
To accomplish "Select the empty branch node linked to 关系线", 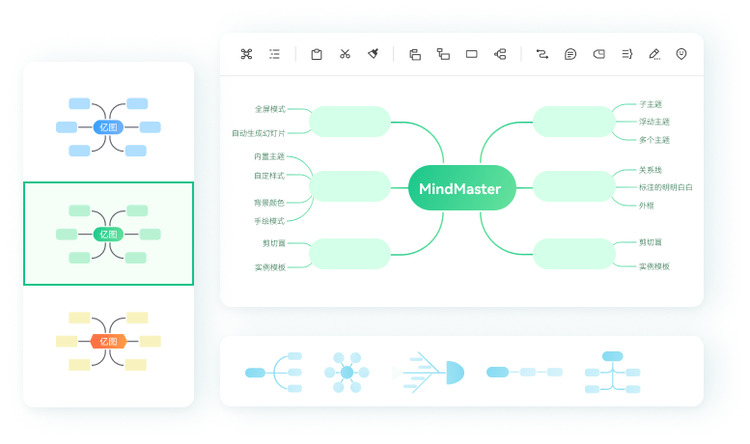I will point(574,186).
